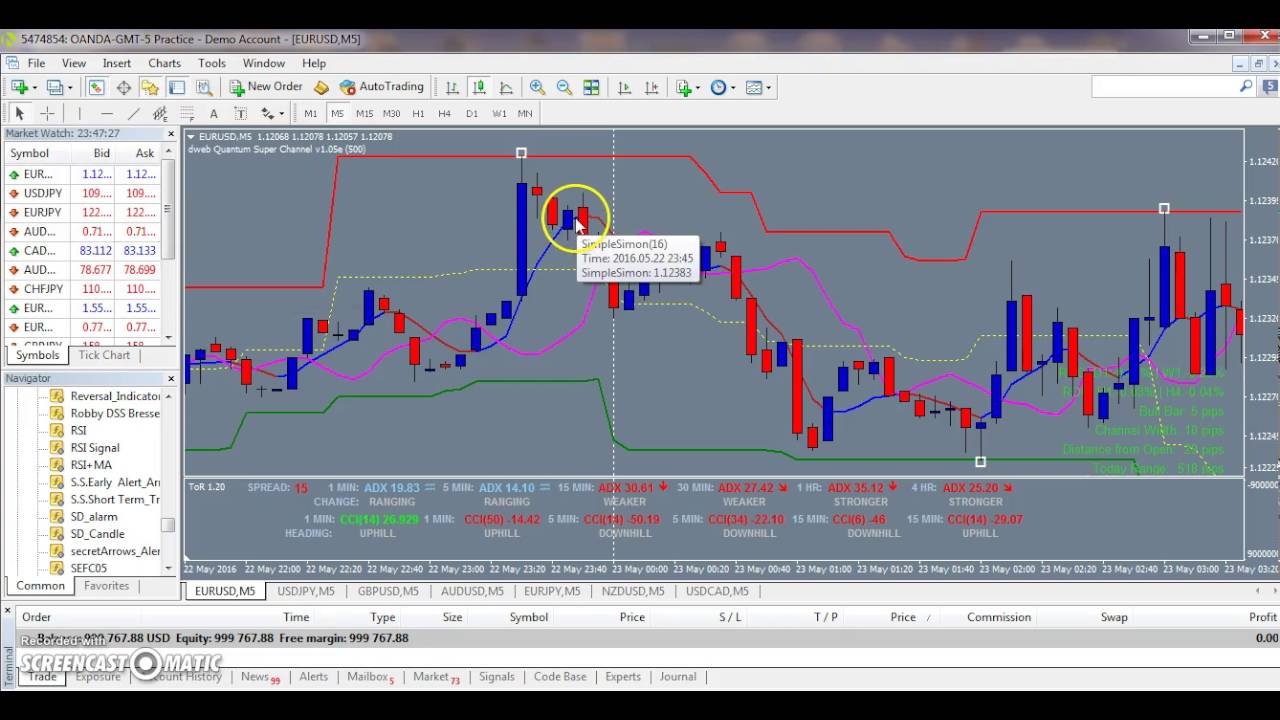The image size is (1280, 720).
Task: Open the Charts menu
Action: tap(165, 63)
